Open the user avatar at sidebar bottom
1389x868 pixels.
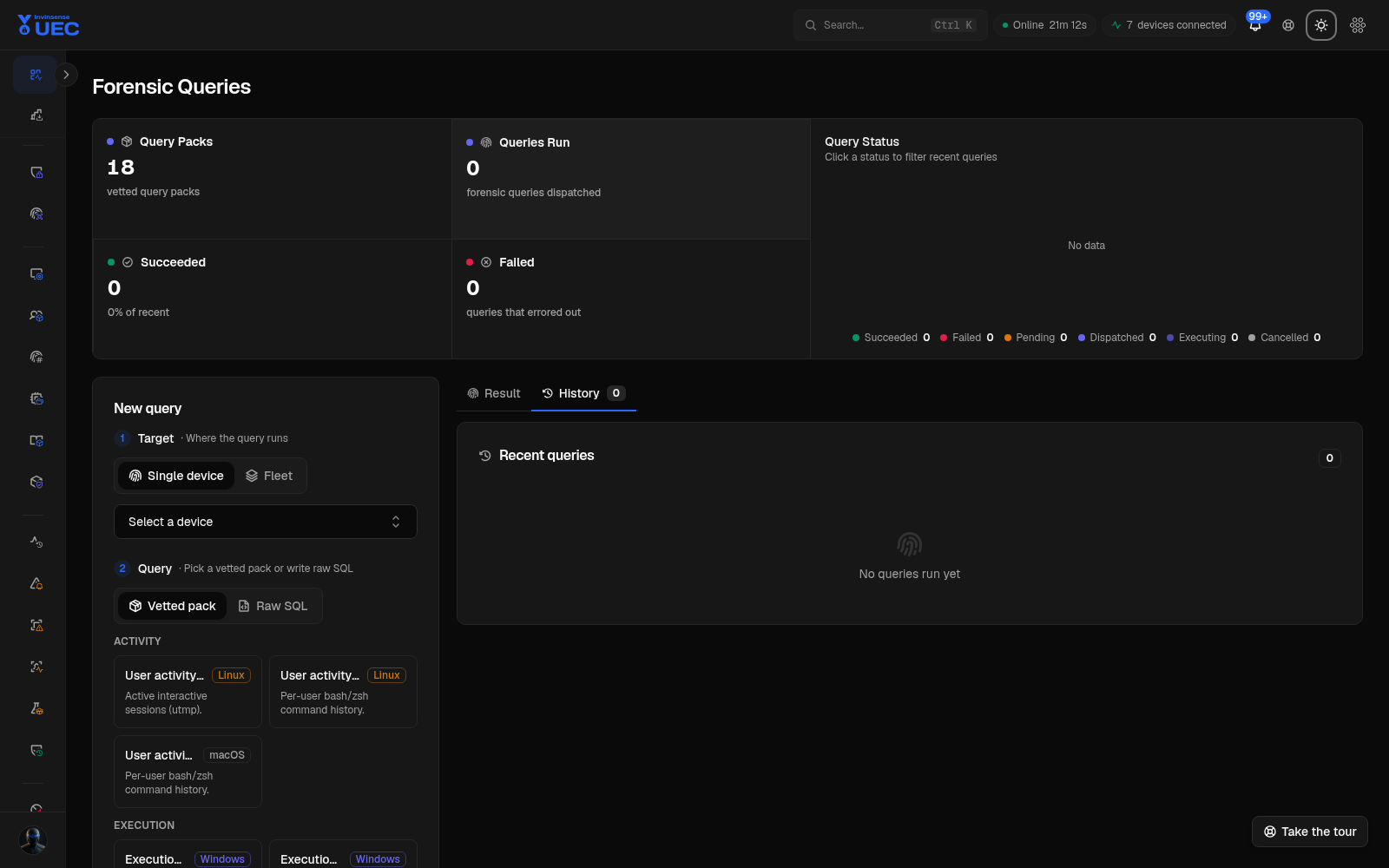point(33,840)
